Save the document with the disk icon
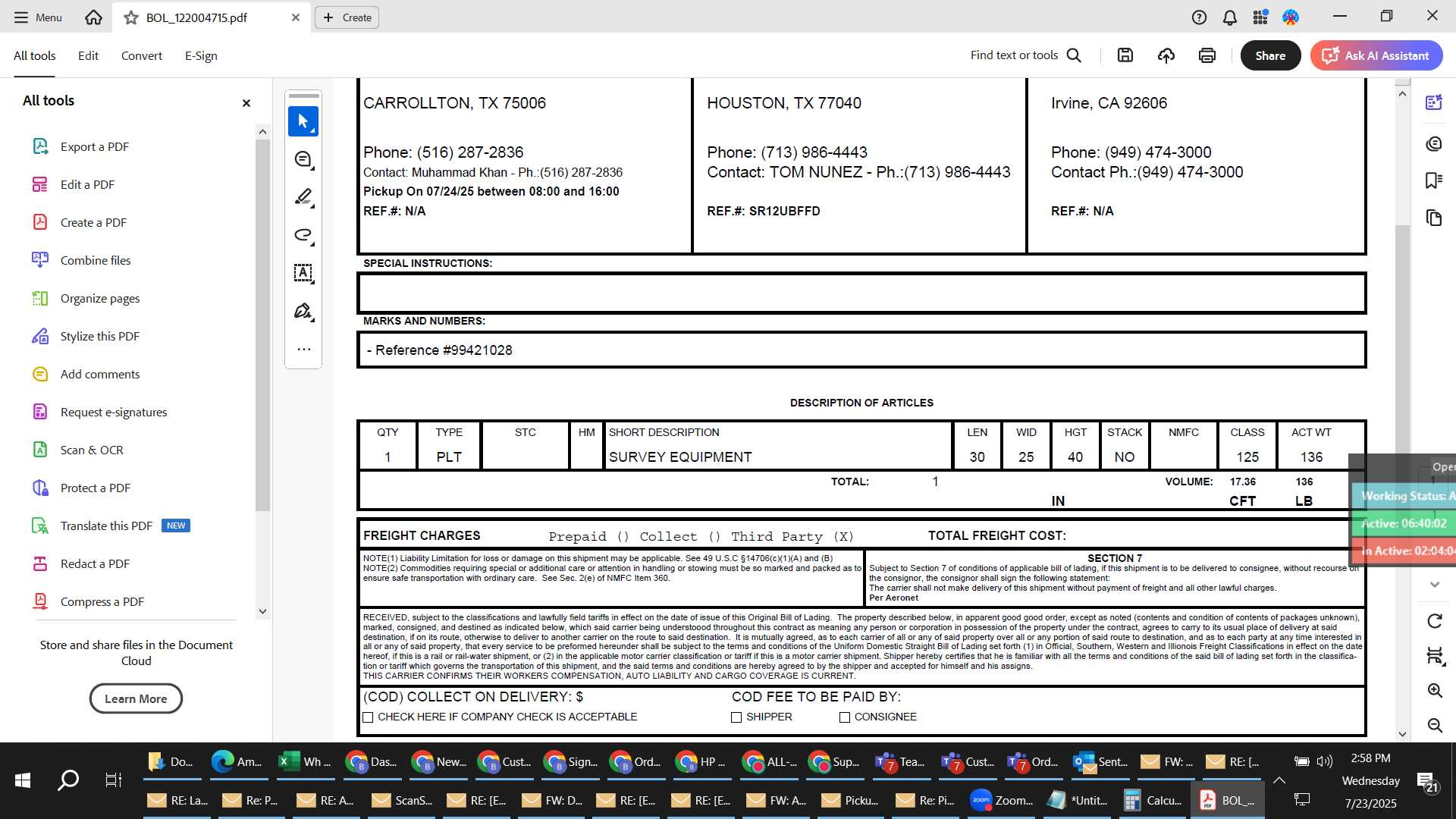The width and height of the screenshot is (1456, 819). pyautogui.click(x=1125, y=55)
